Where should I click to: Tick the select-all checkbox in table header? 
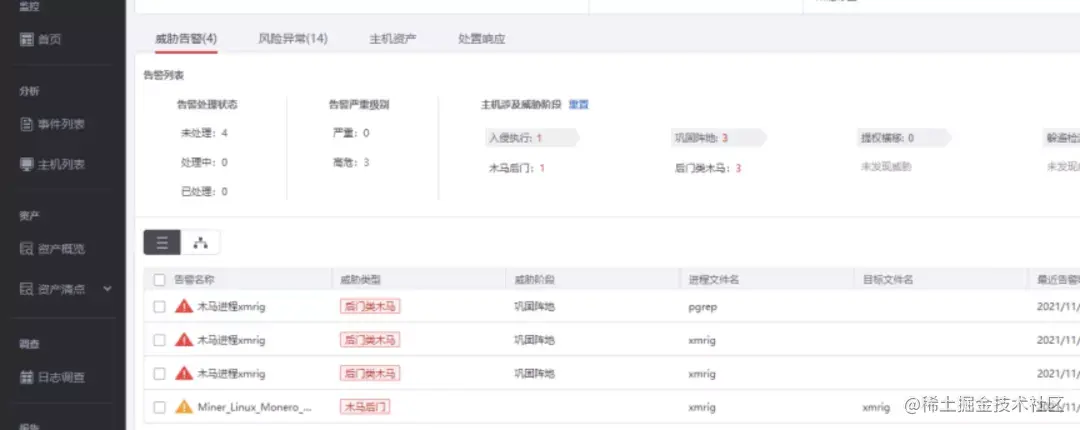click(x=159, y=280)
